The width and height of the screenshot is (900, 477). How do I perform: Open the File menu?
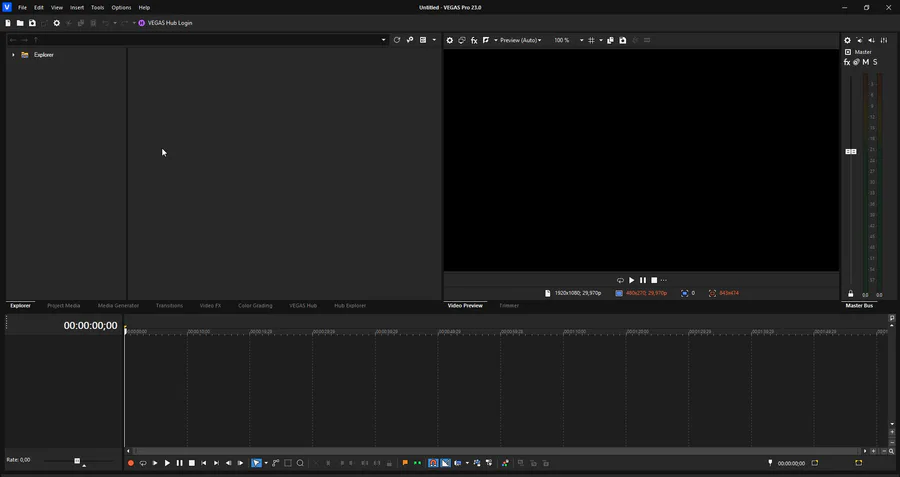tap(22, 7)
